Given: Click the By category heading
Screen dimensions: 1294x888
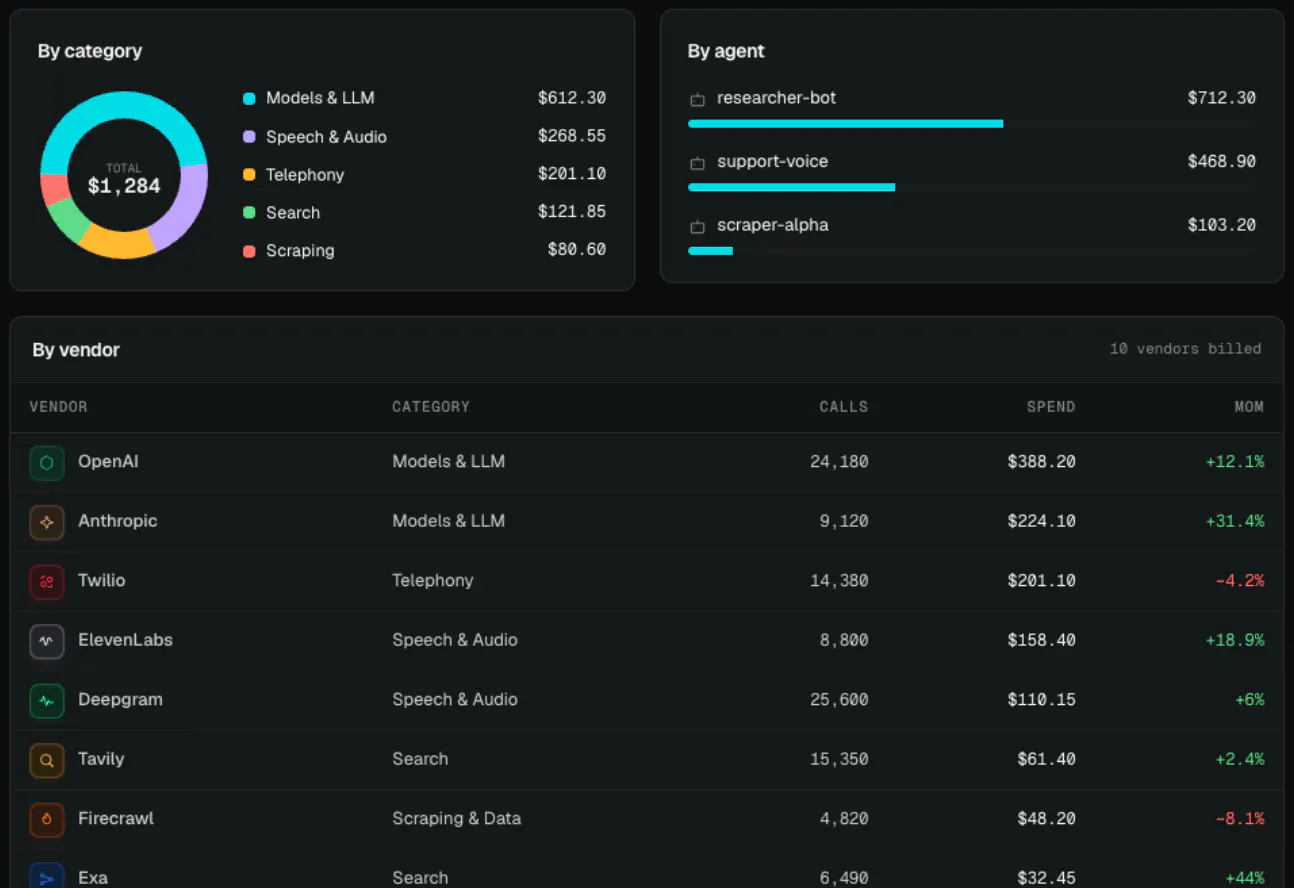Looking at the screenshot, I should pos(90,51).
